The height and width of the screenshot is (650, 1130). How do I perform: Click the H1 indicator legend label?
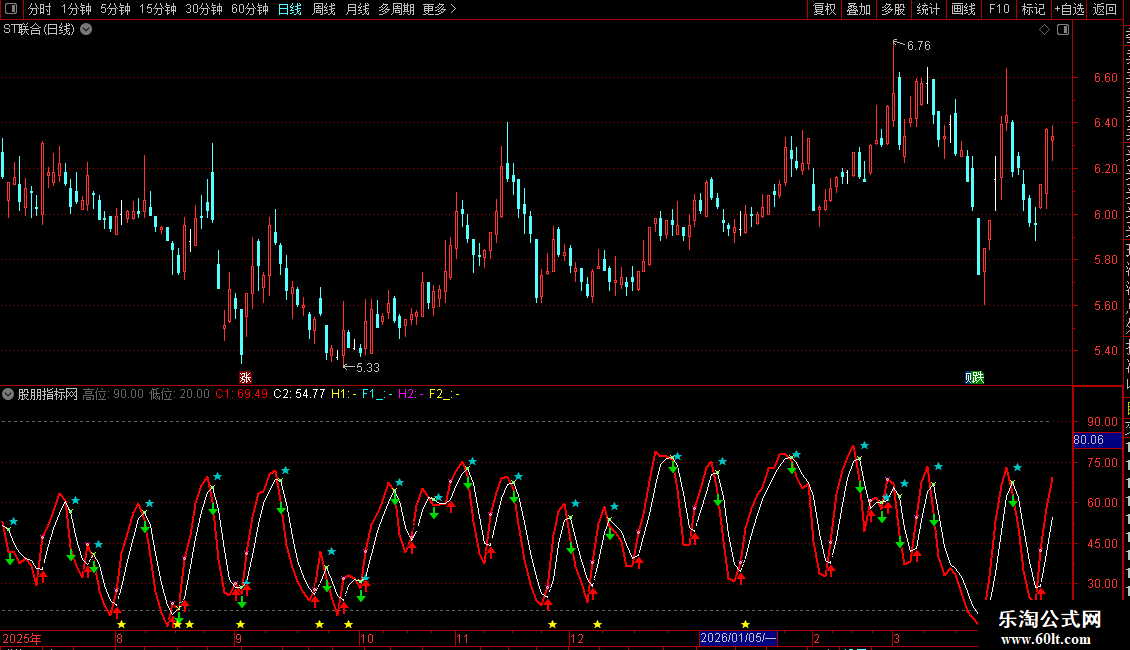click(344, 394)
